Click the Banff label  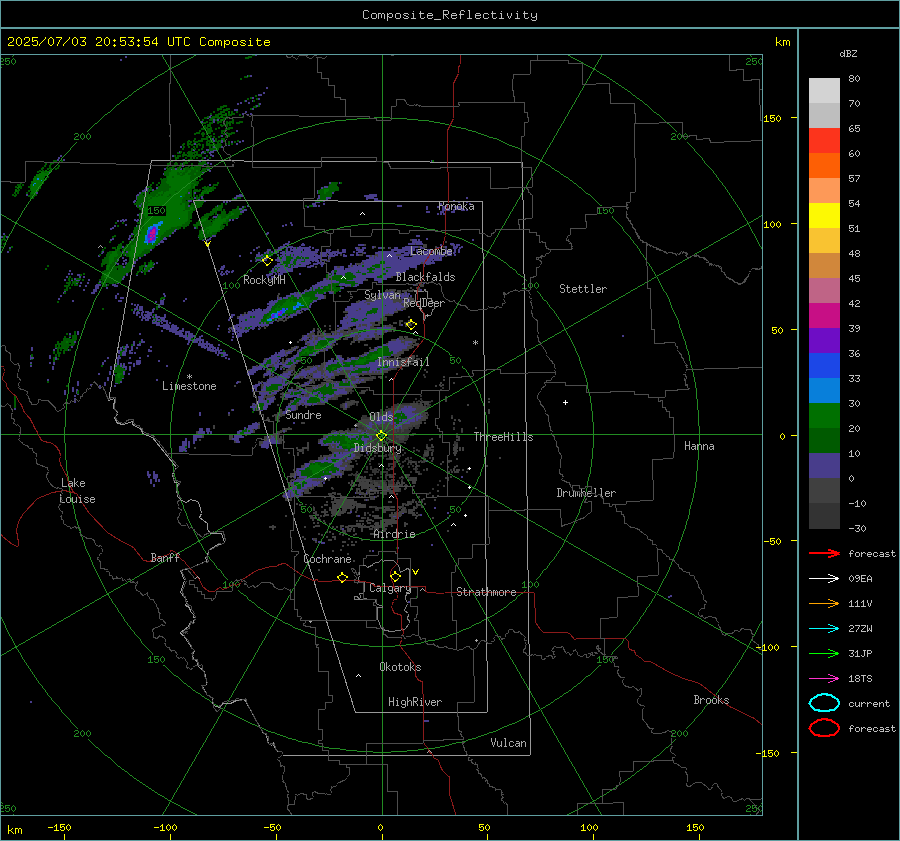point(165,557)
